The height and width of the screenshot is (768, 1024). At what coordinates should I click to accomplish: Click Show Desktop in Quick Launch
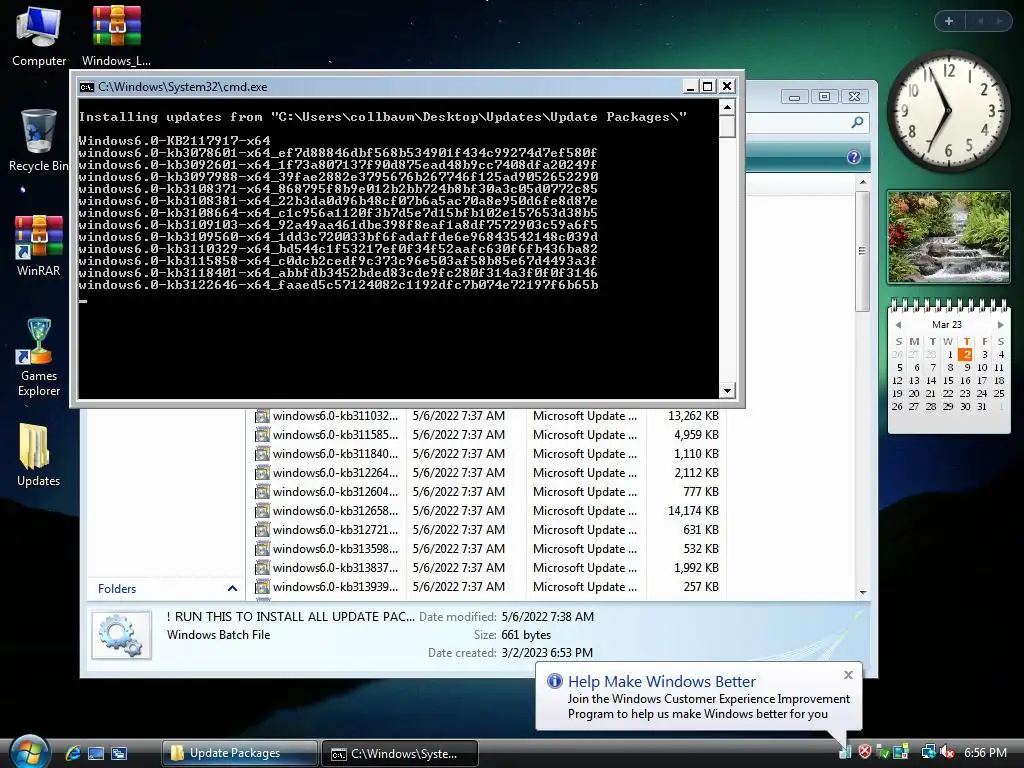point(96,753)
